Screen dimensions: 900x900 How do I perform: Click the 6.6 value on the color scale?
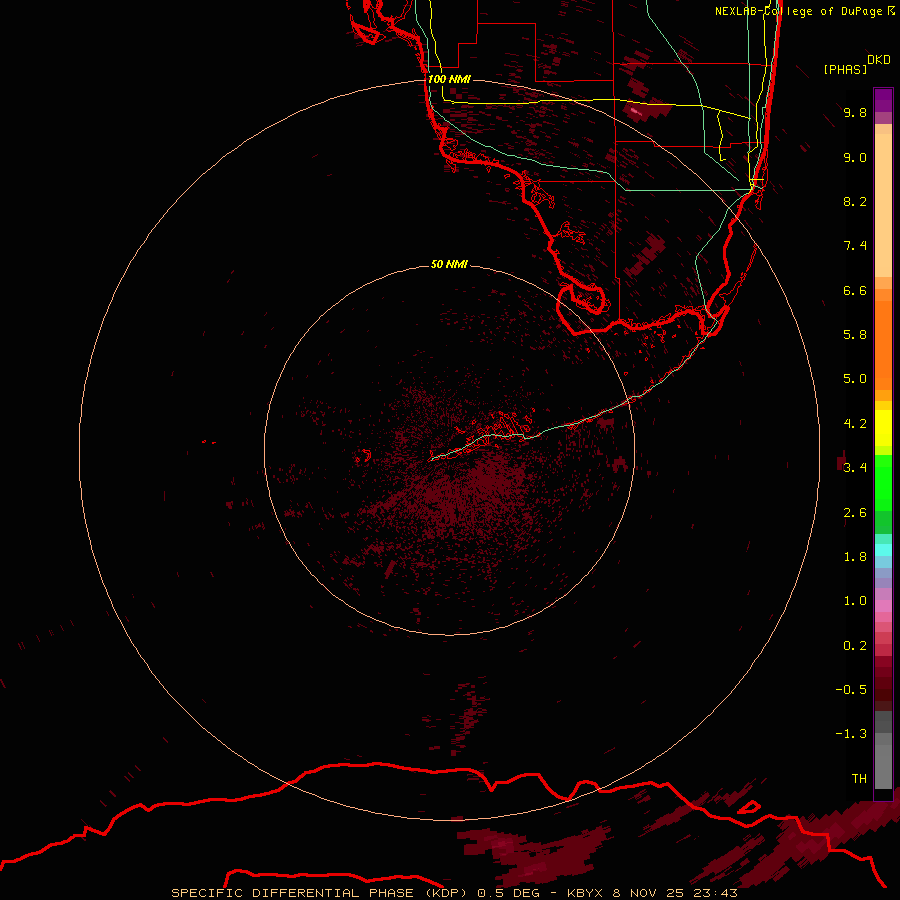click(855, 290)
